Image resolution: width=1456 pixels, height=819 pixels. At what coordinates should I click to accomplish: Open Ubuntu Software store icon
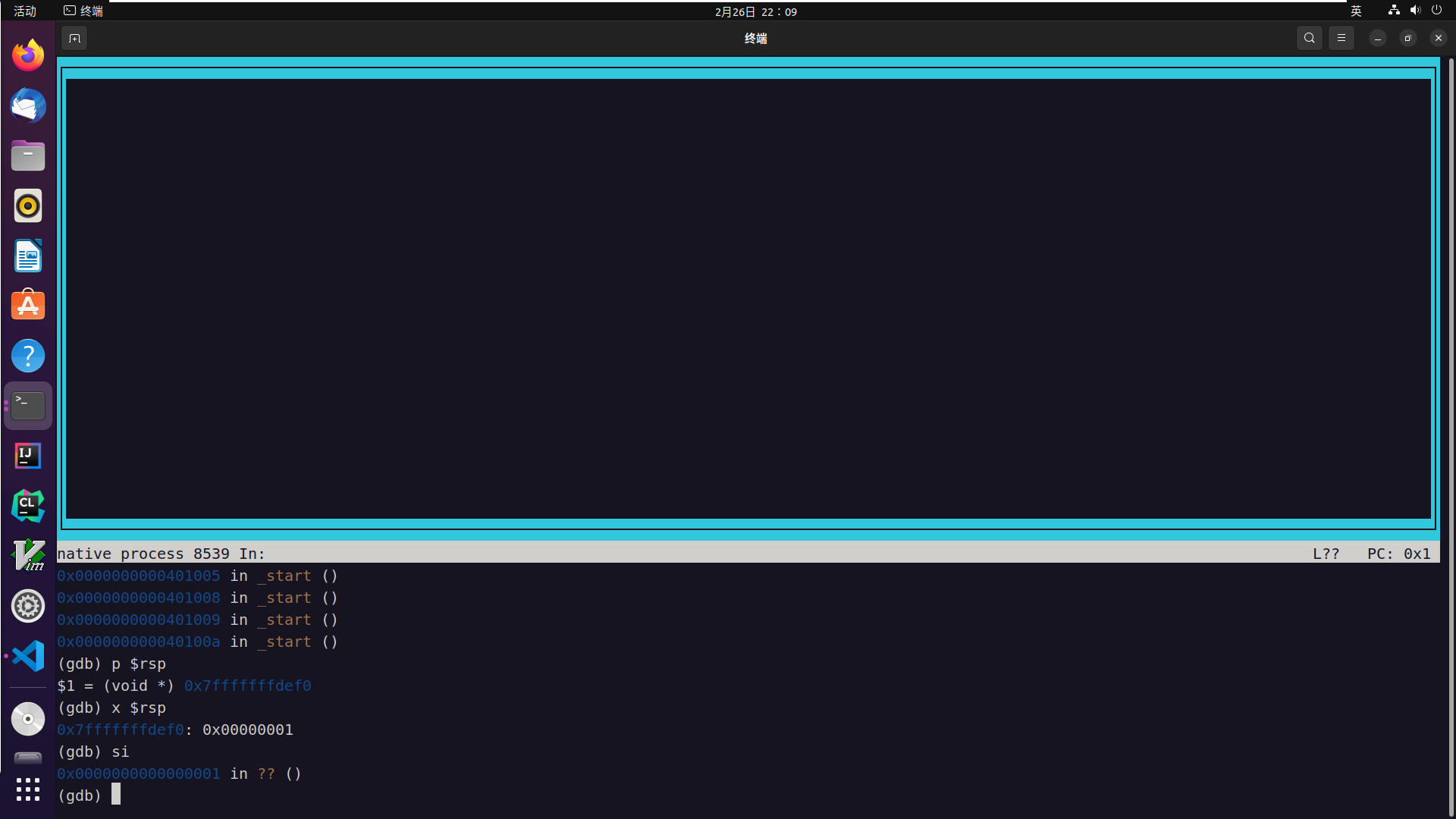tap(28, 306)
